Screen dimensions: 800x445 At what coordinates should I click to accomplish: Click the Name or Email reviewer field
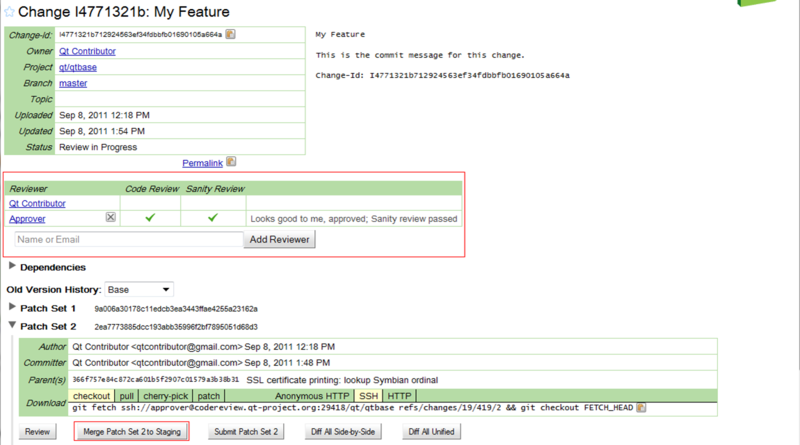pos(128,240)
